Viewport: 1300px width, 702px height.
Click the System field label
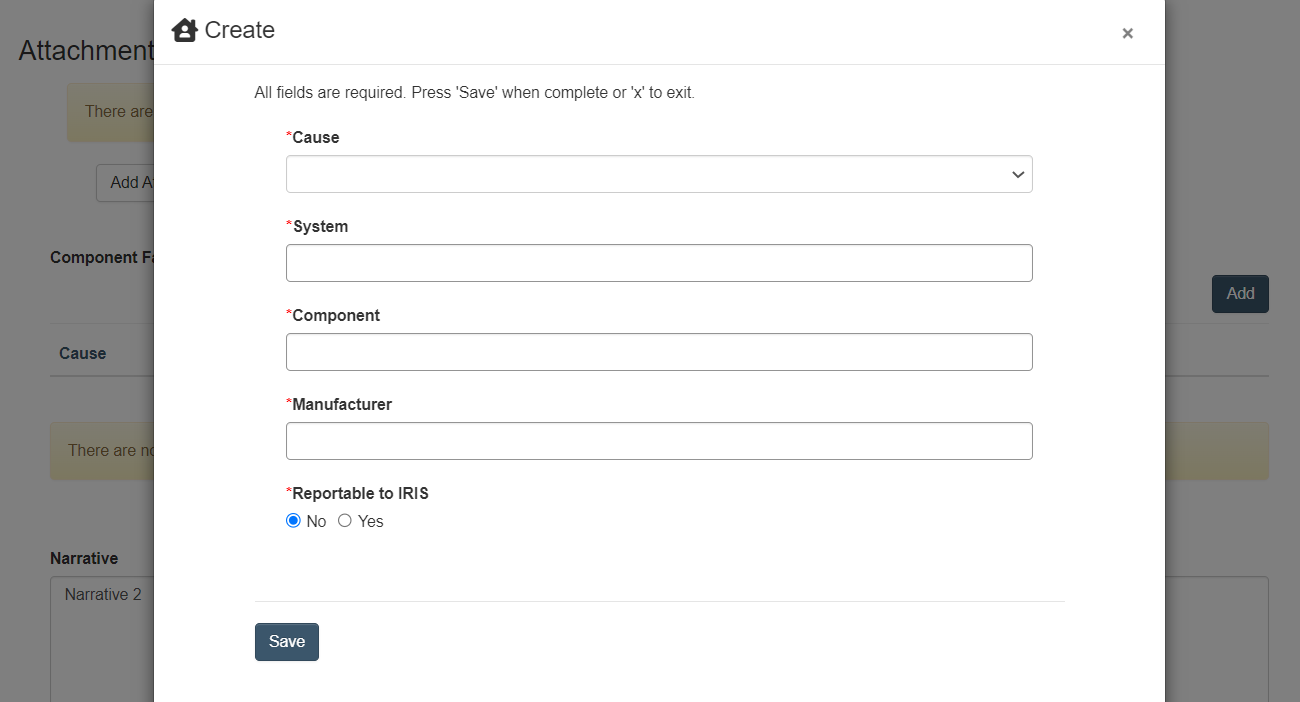(320, 227)
